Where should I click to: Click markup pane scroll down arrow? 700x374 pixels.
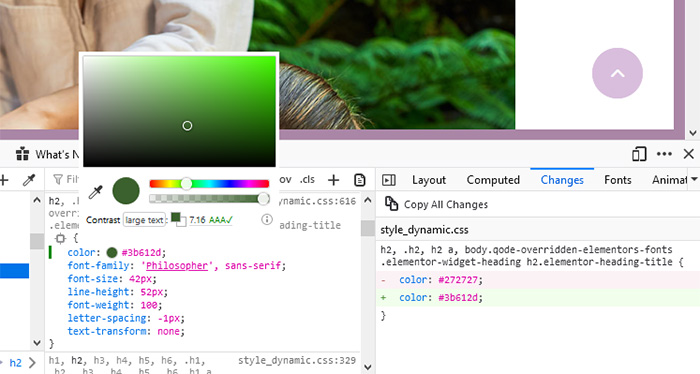point(37,343)
